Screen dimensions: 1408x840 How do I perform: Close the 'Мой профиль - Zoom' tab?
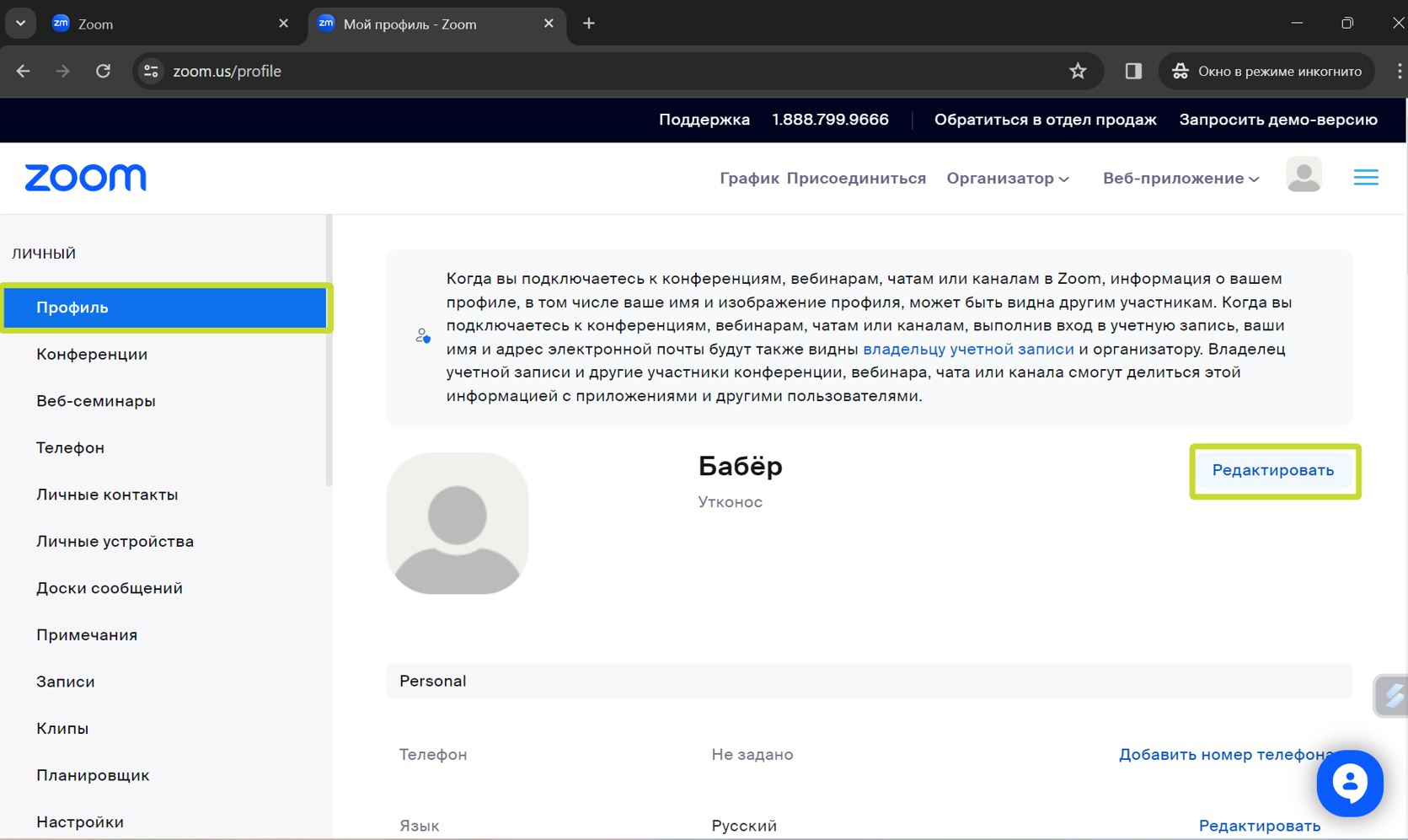click(x=549, y=24)
